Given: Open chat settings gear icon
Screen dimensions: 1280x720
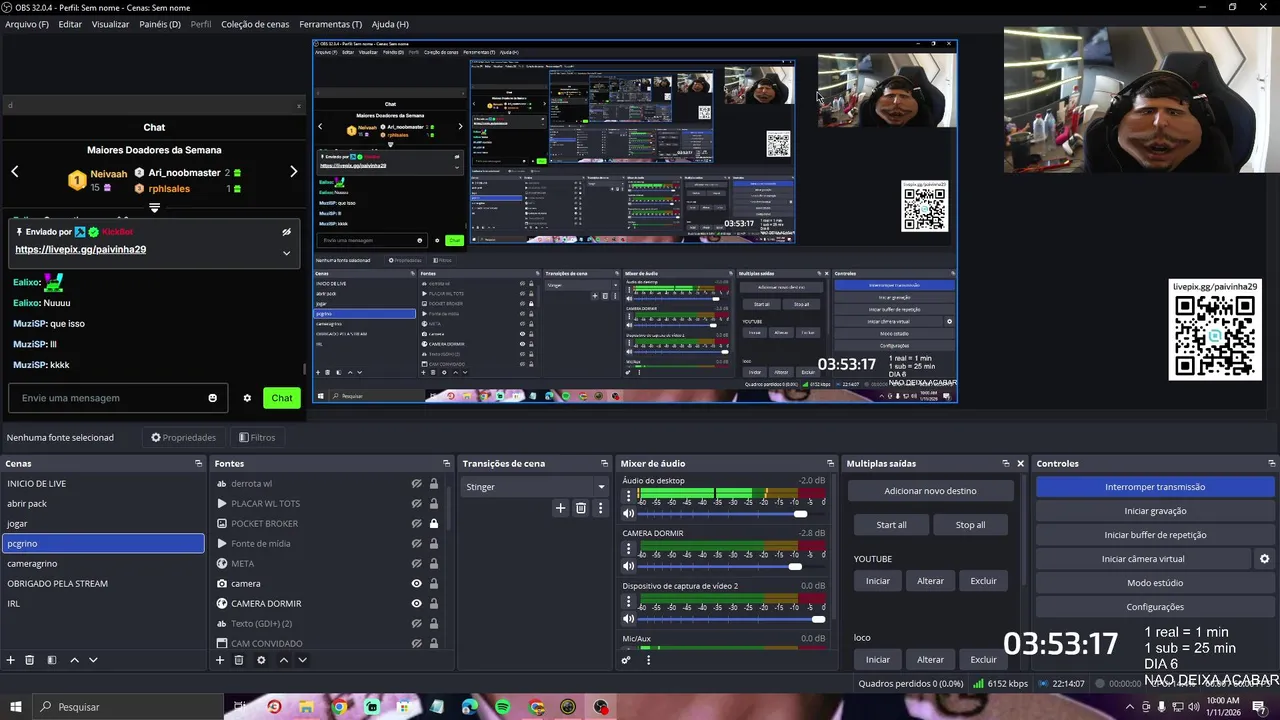Looking at the screenshot, I should (x=247, y=398).
